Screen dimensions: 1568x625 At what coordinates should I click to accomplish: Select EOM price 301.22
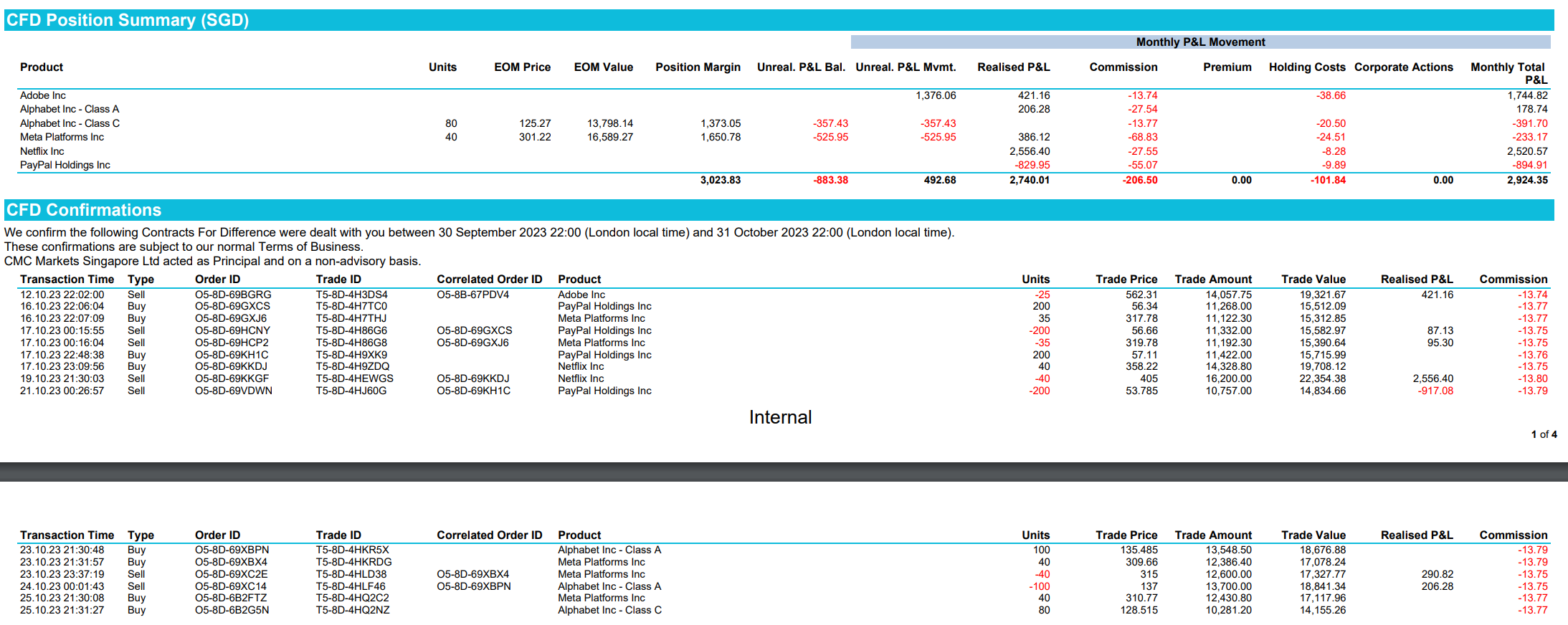pyautogui.click(x=535, y=137)
